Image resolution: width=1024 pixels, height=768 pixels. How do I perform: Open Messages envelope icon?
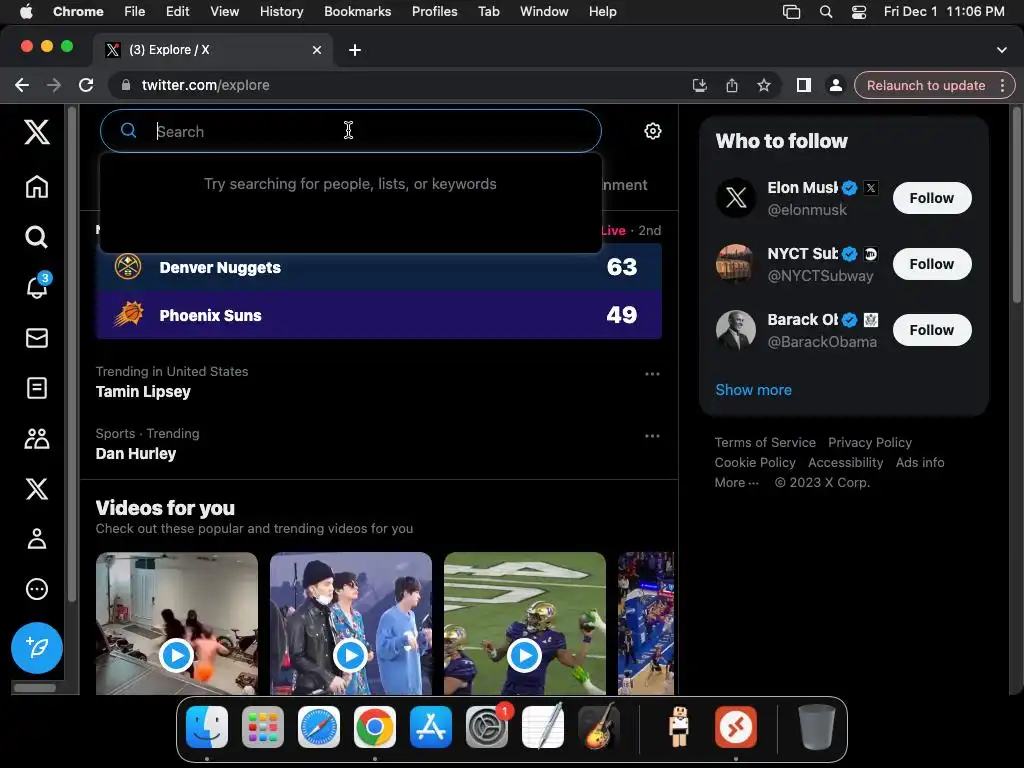coord(37,338)
